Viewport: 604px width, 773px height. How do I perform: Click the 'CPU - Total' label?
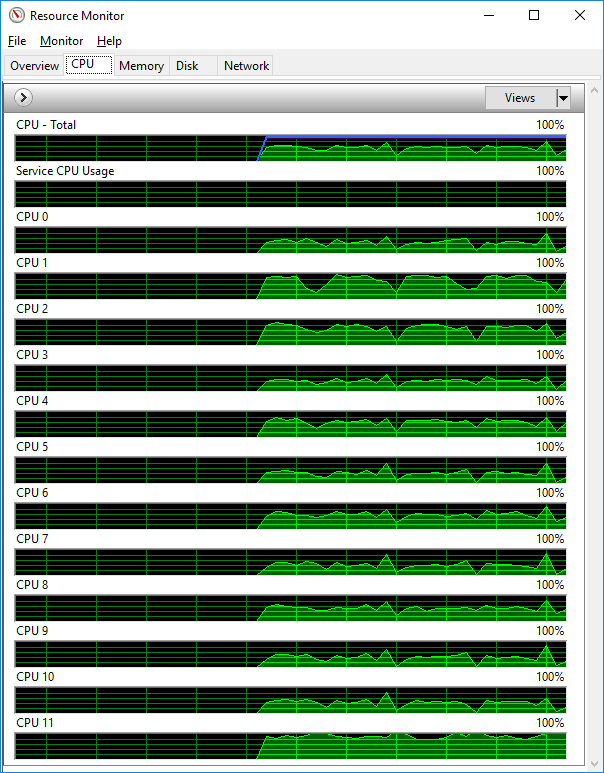[46, 125]
